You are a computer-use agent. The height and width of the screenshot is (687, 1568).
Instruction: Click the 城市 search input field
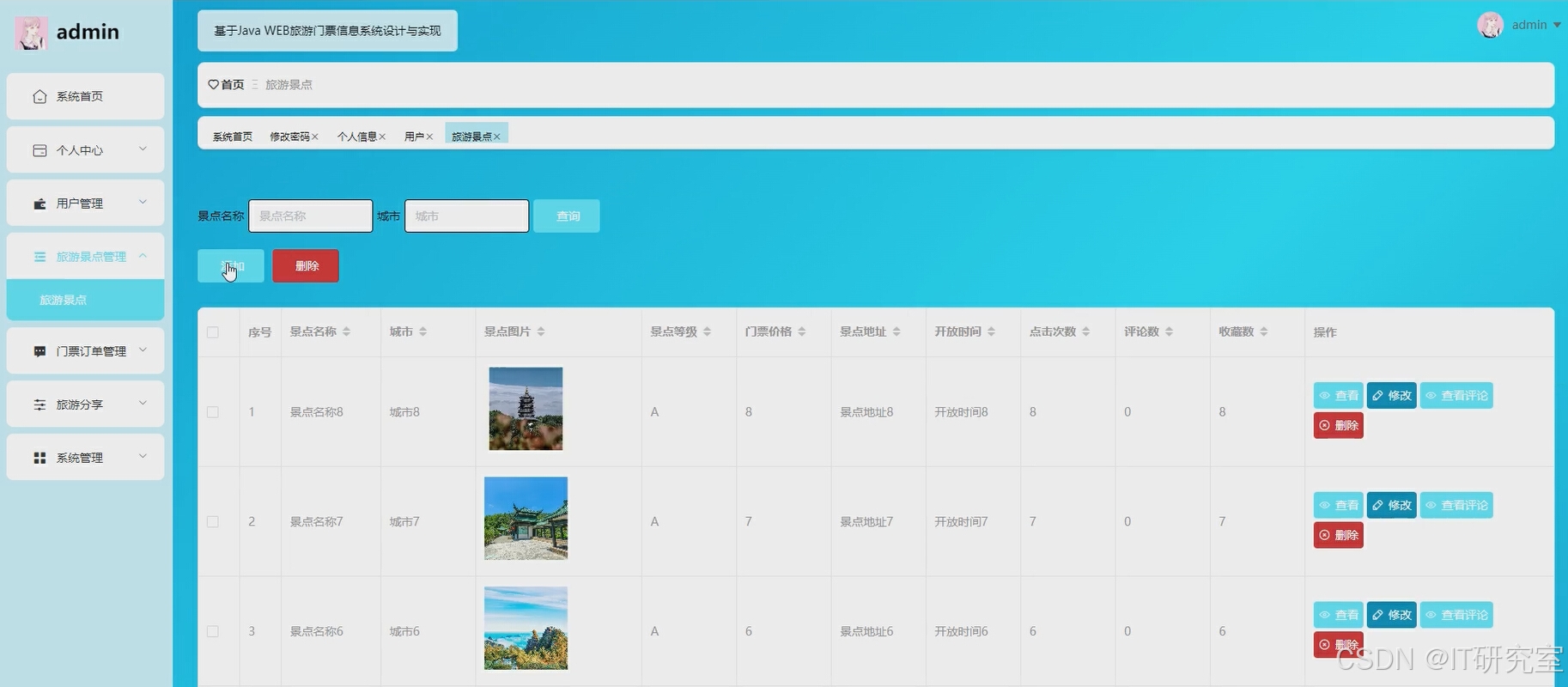[x=467, y=216]
